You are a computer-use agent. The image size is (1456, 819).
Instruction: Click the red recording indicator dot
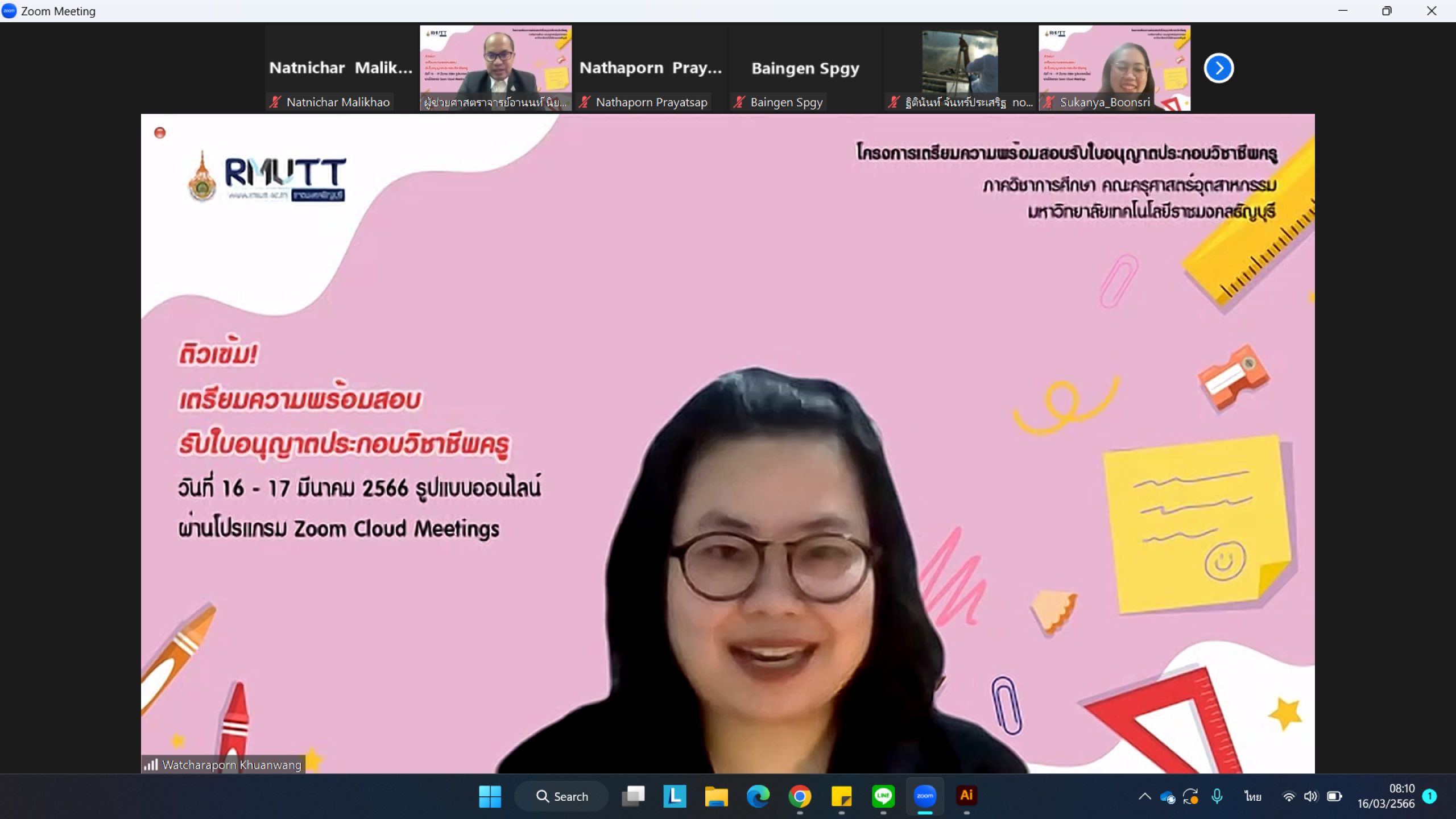tap(160, 133)
